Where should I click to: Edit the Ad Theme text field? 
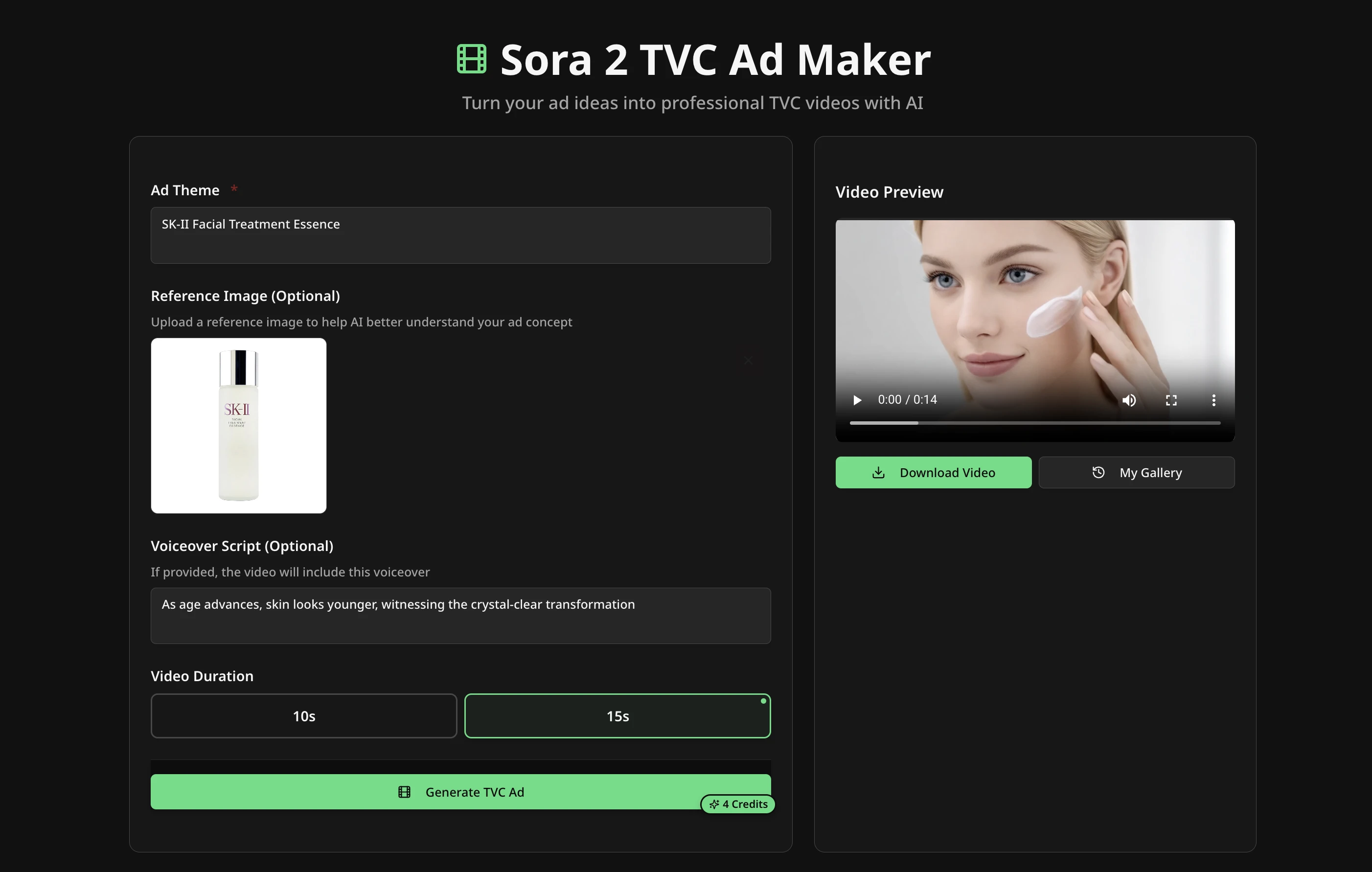click(460, 235)
